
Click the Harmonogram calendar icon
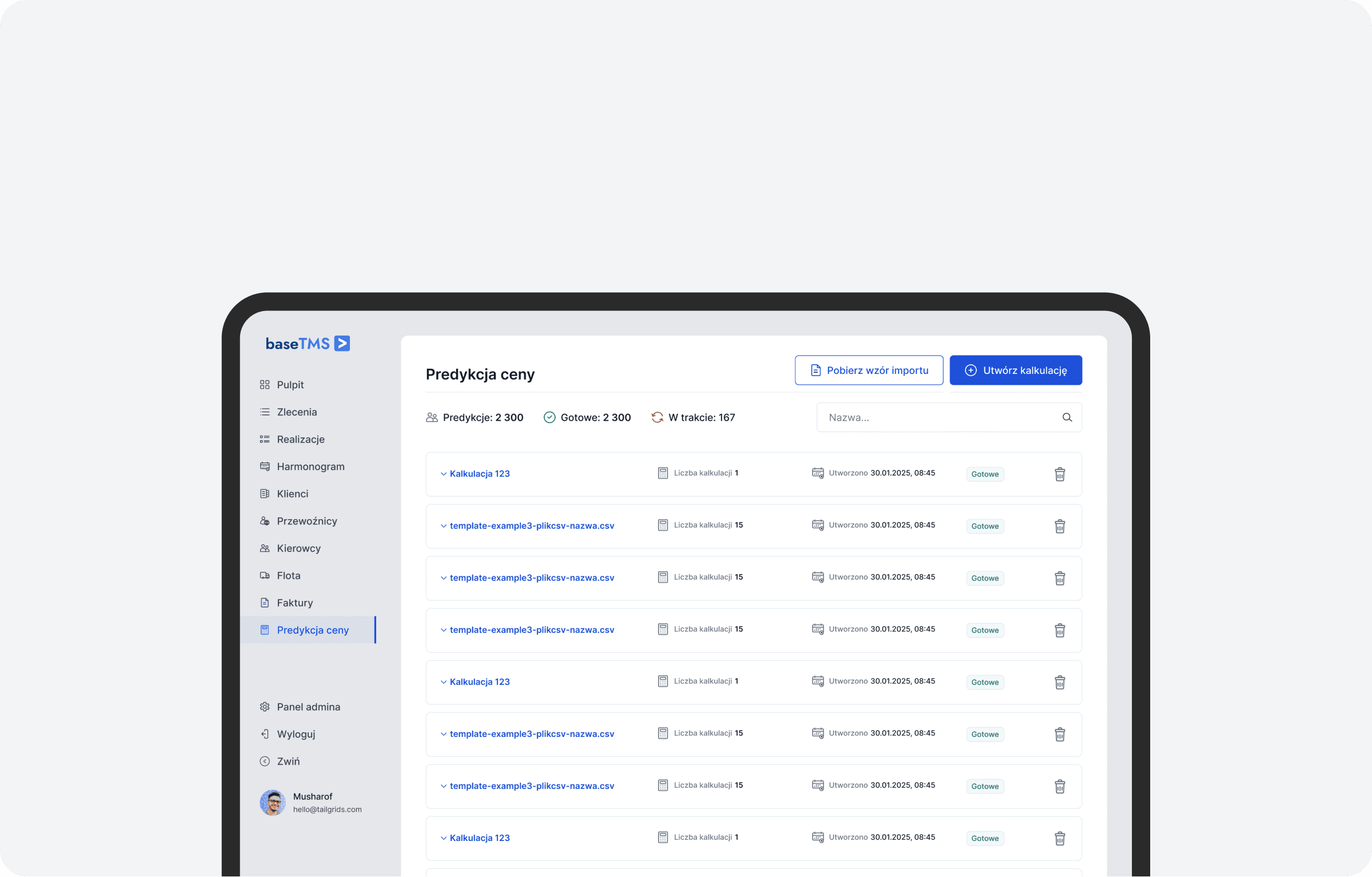[x=265, y=467]
